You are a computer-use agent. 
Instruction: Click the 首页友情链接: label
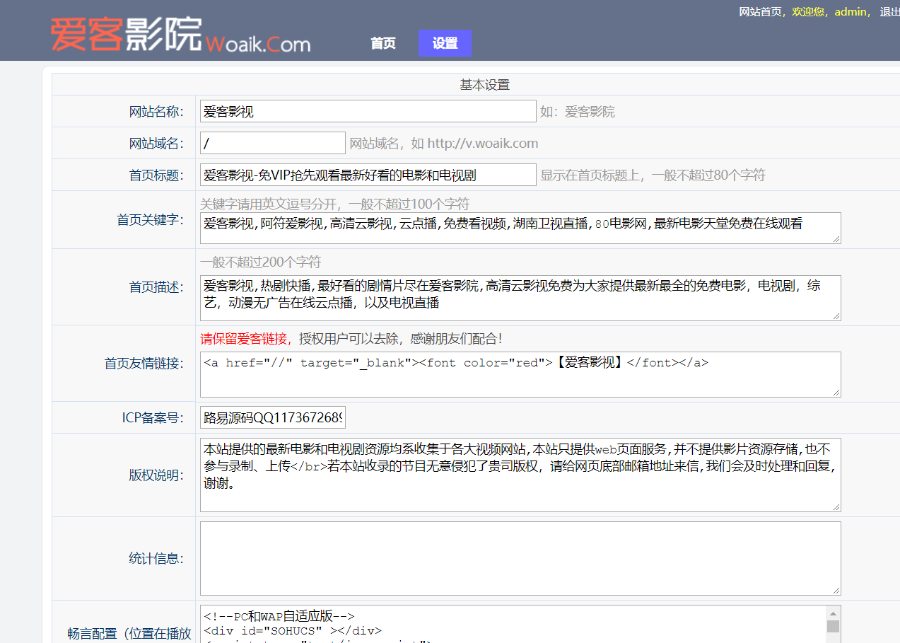point(144,363)
